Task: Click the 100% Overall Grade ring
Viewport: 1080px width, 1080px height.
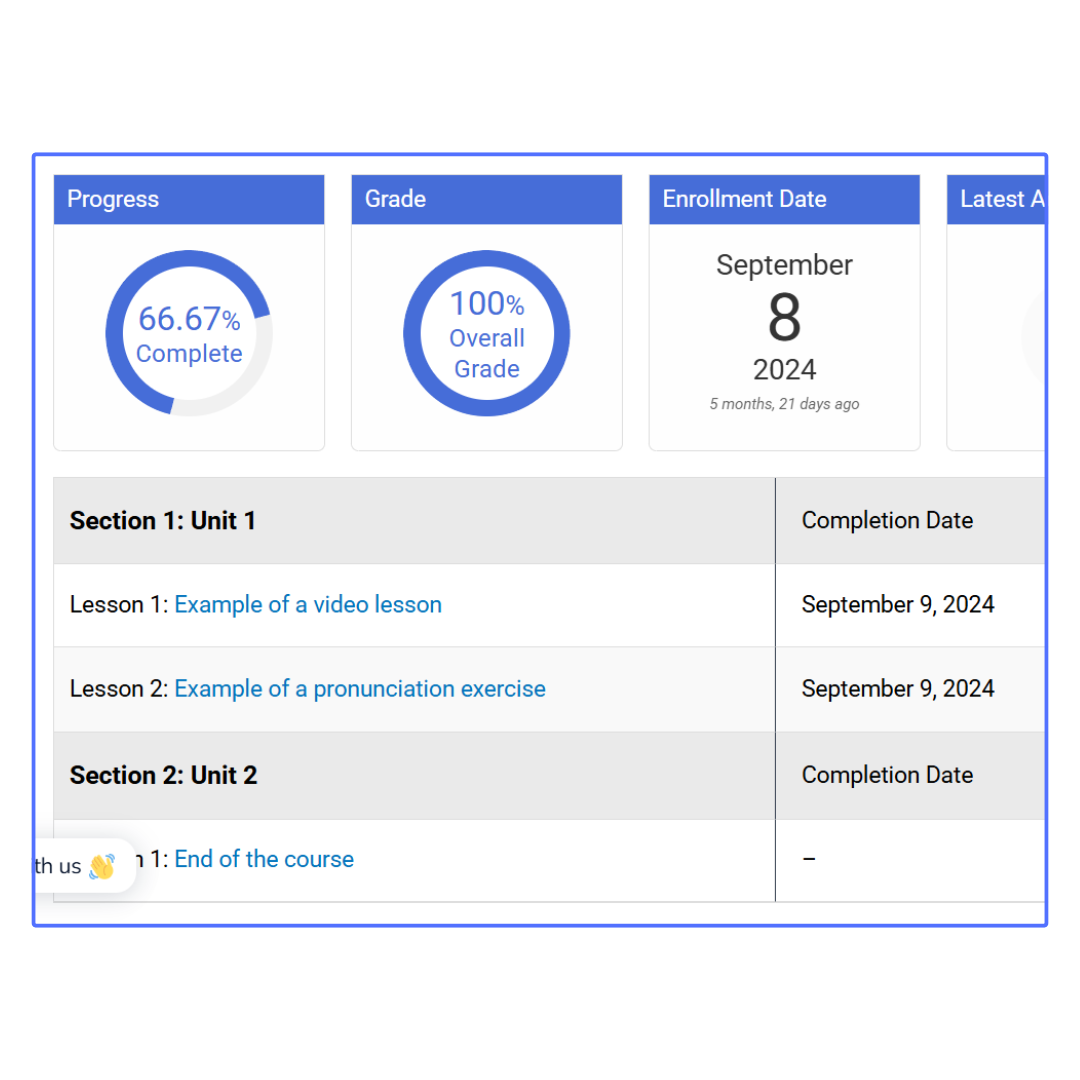Action: pyautogui.click(x=487, y=334)
